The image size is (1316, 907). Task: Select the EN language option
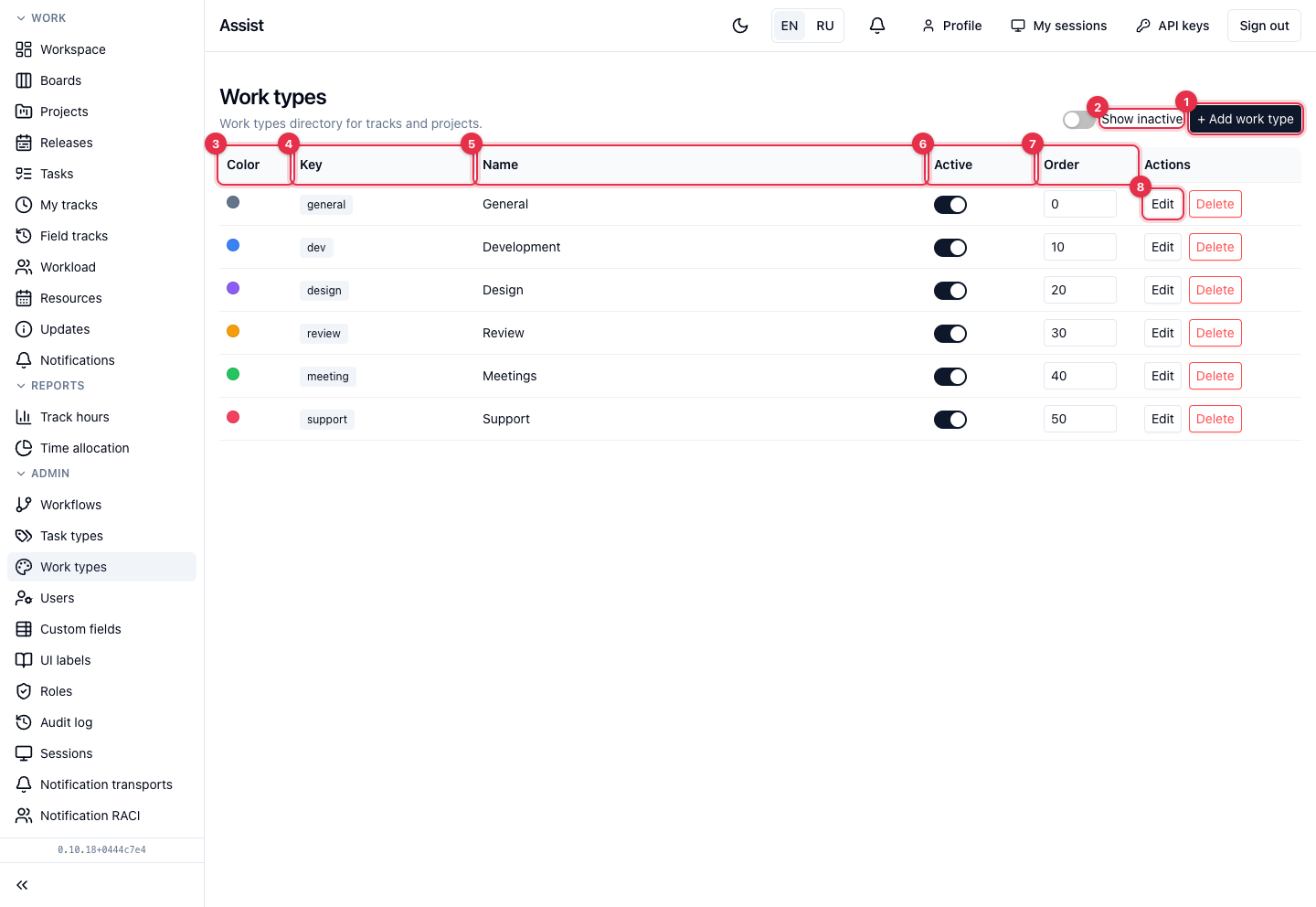click(x=790, y=26)
